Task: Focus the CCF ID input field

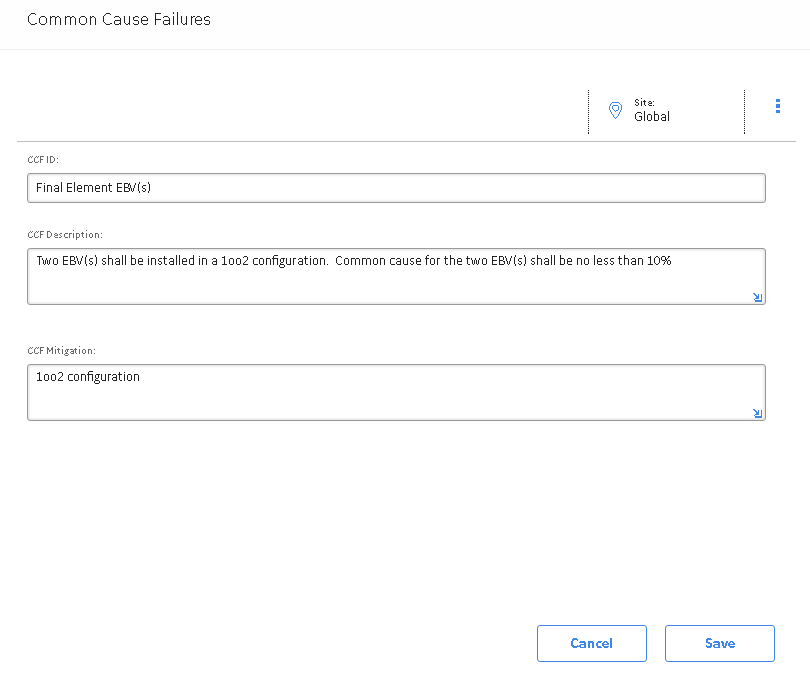Action: (x=396, y=188)
